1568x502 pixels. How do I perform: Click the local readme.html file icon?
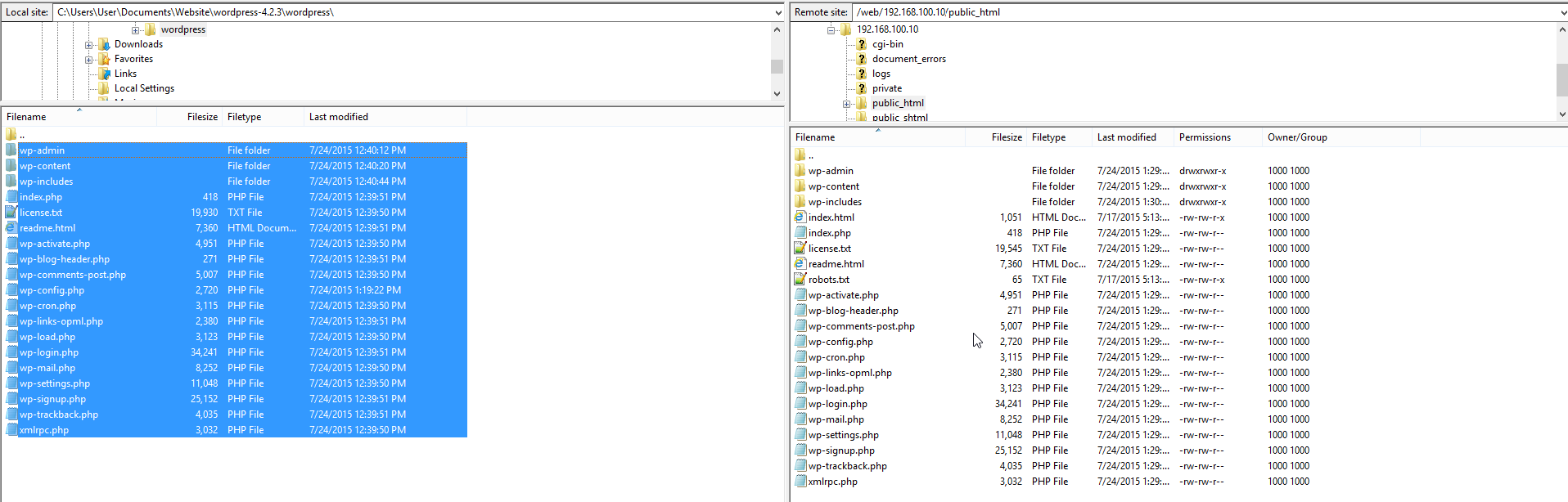(x=11, y=228)
